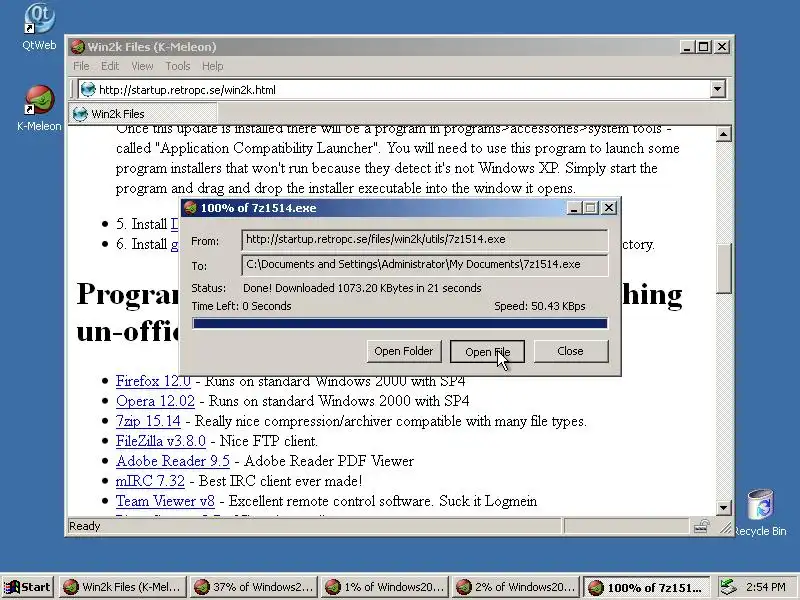Click the system tray network icon
The image size is (800, 600).
(728, 587)
